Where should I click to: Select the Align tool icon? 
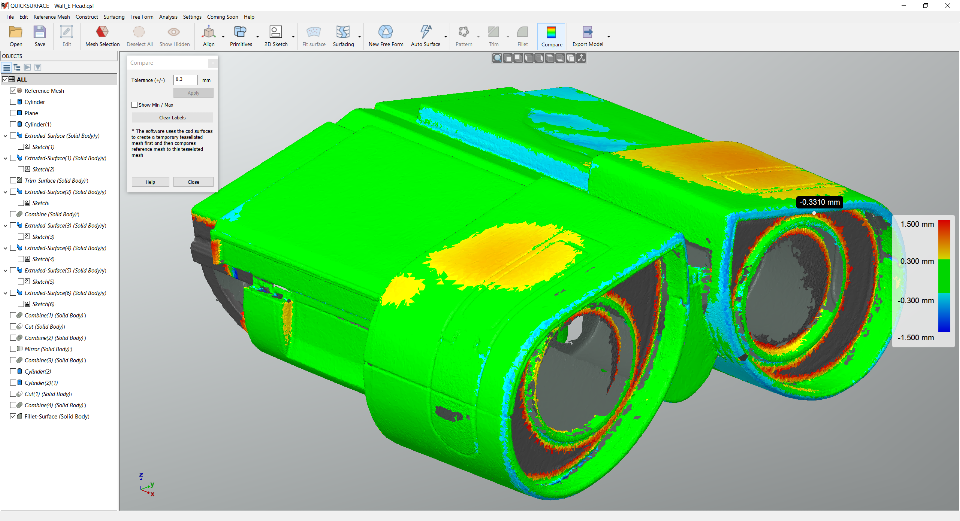pyautogui.click(x=209, y=36)
